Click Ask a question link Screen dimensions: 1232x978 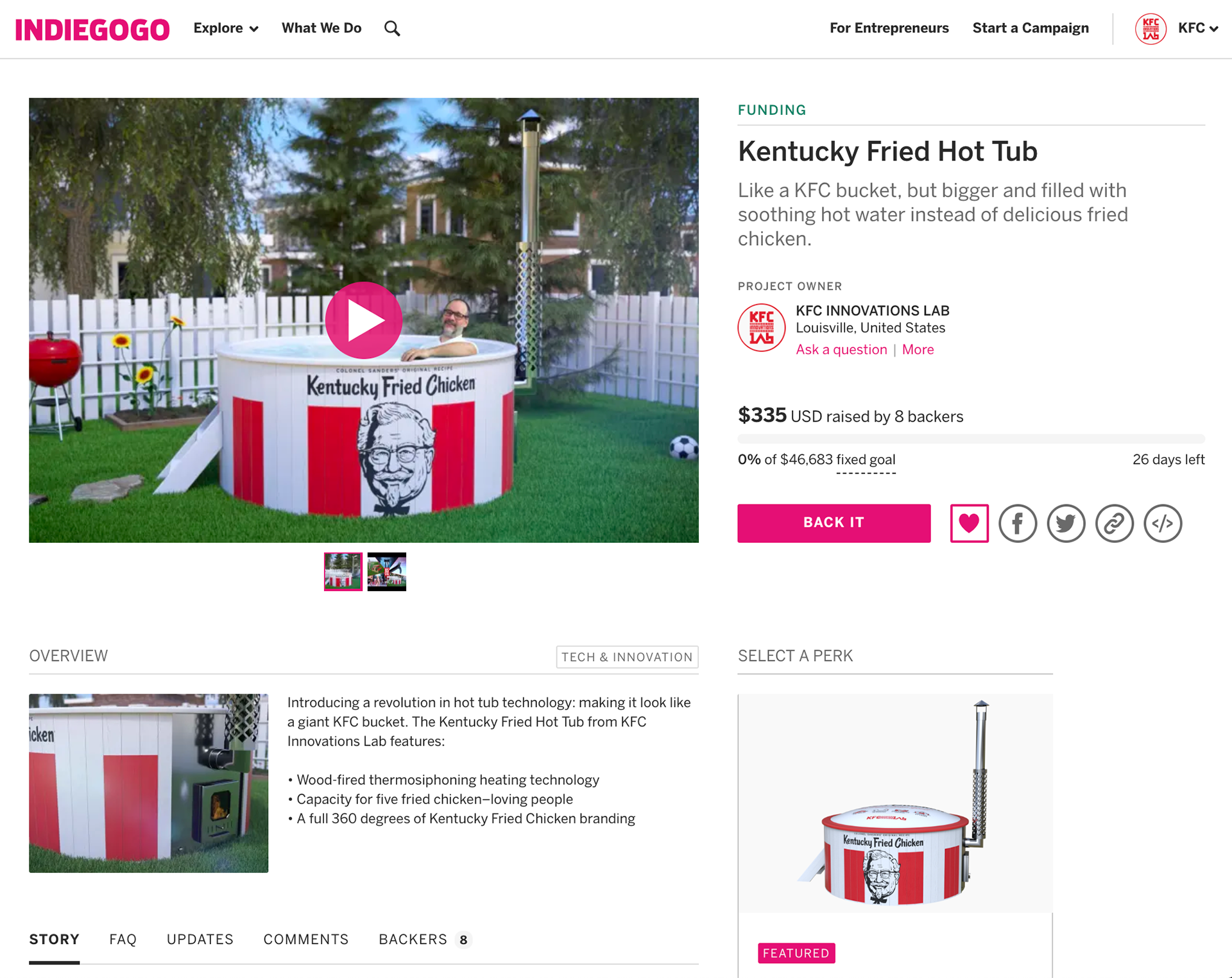pos(841,350)
